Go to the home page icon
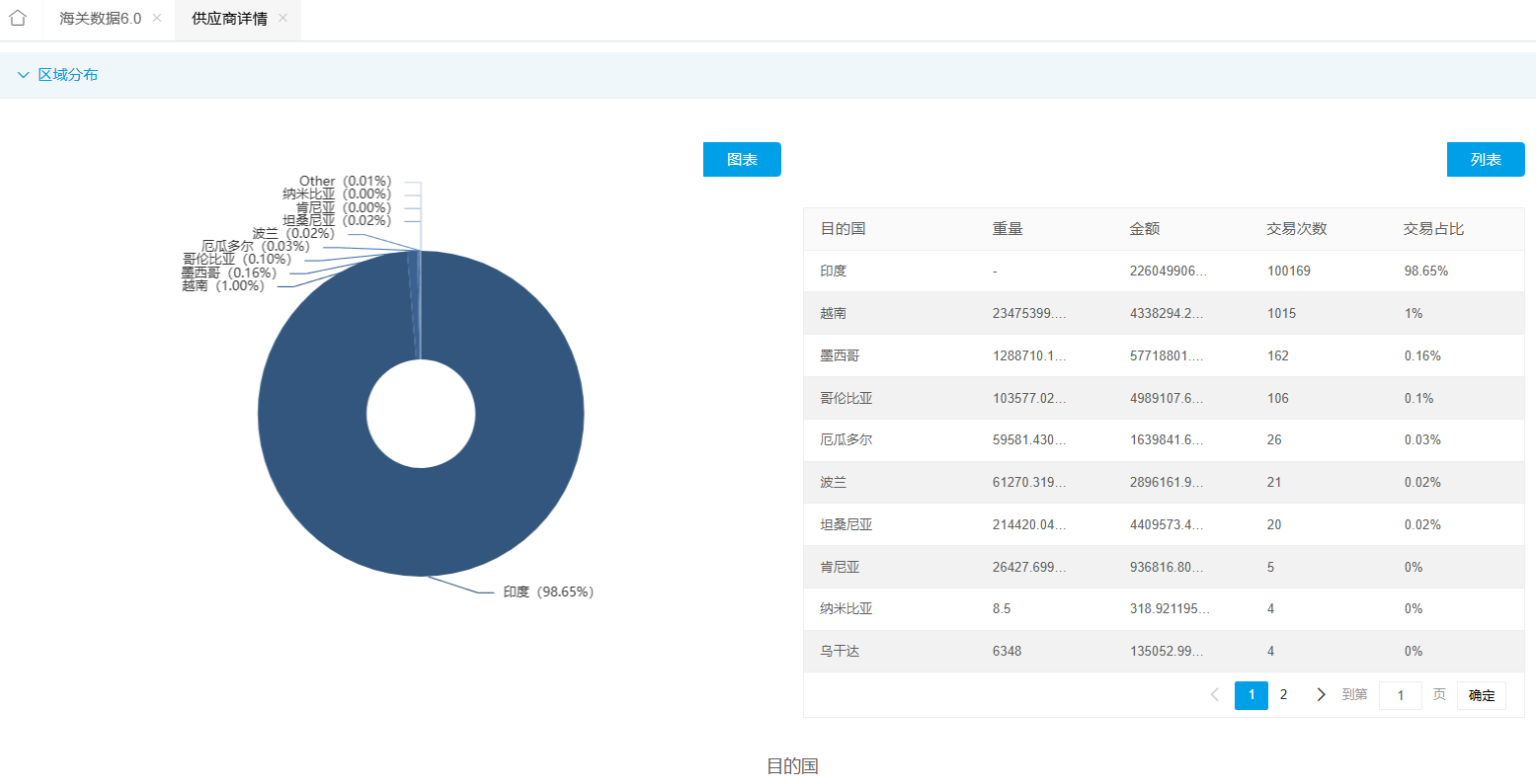Viewport: 1536px width, 779px height. (x=17, y=18)
